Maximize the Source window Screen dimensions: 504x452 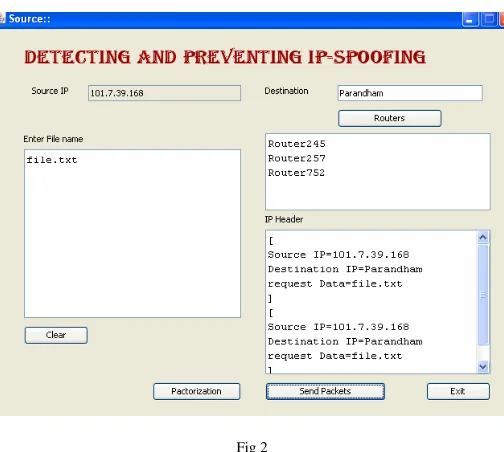point(489,19)
